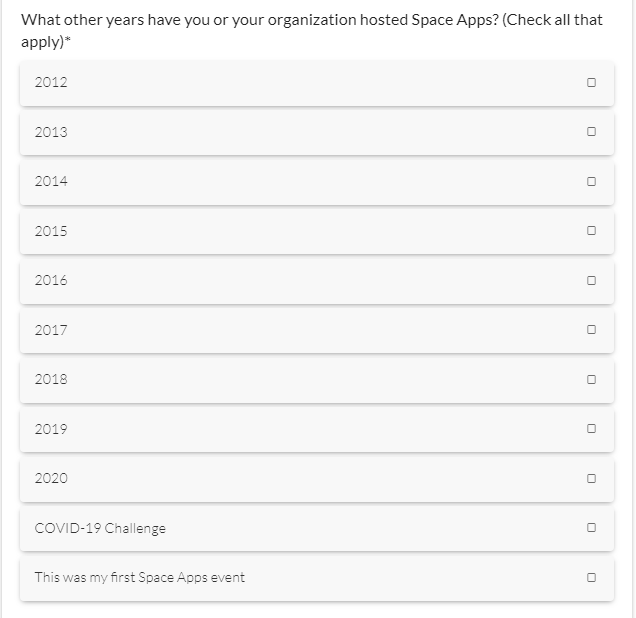636x618 pixels.
Task: Click the "2016" year label text
Action: (51, 281)
